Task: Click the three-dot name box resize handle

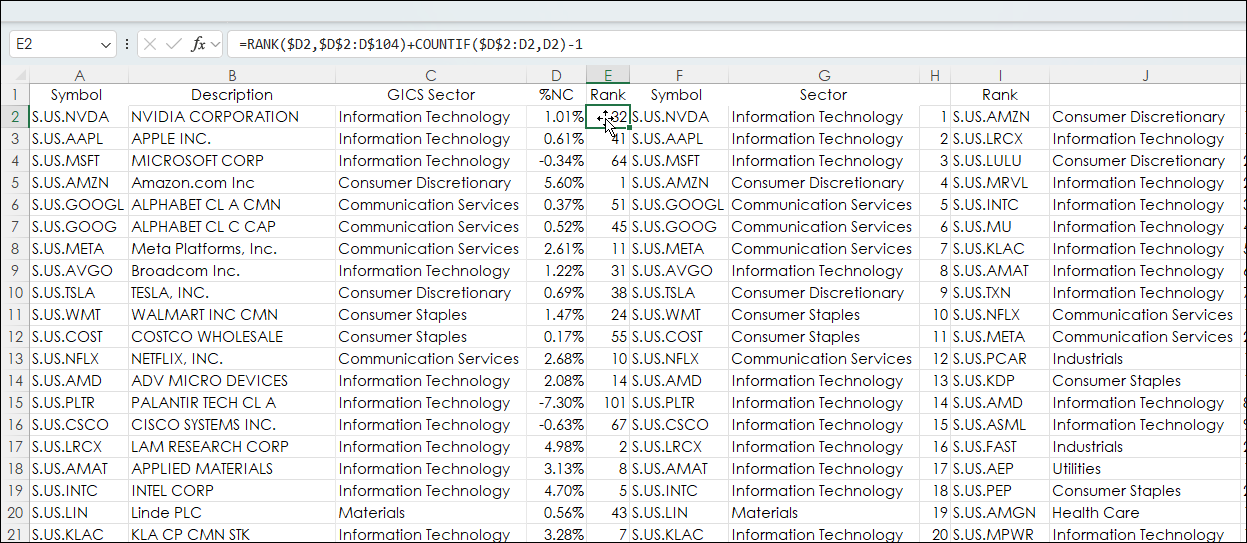Action: [127, 44]
